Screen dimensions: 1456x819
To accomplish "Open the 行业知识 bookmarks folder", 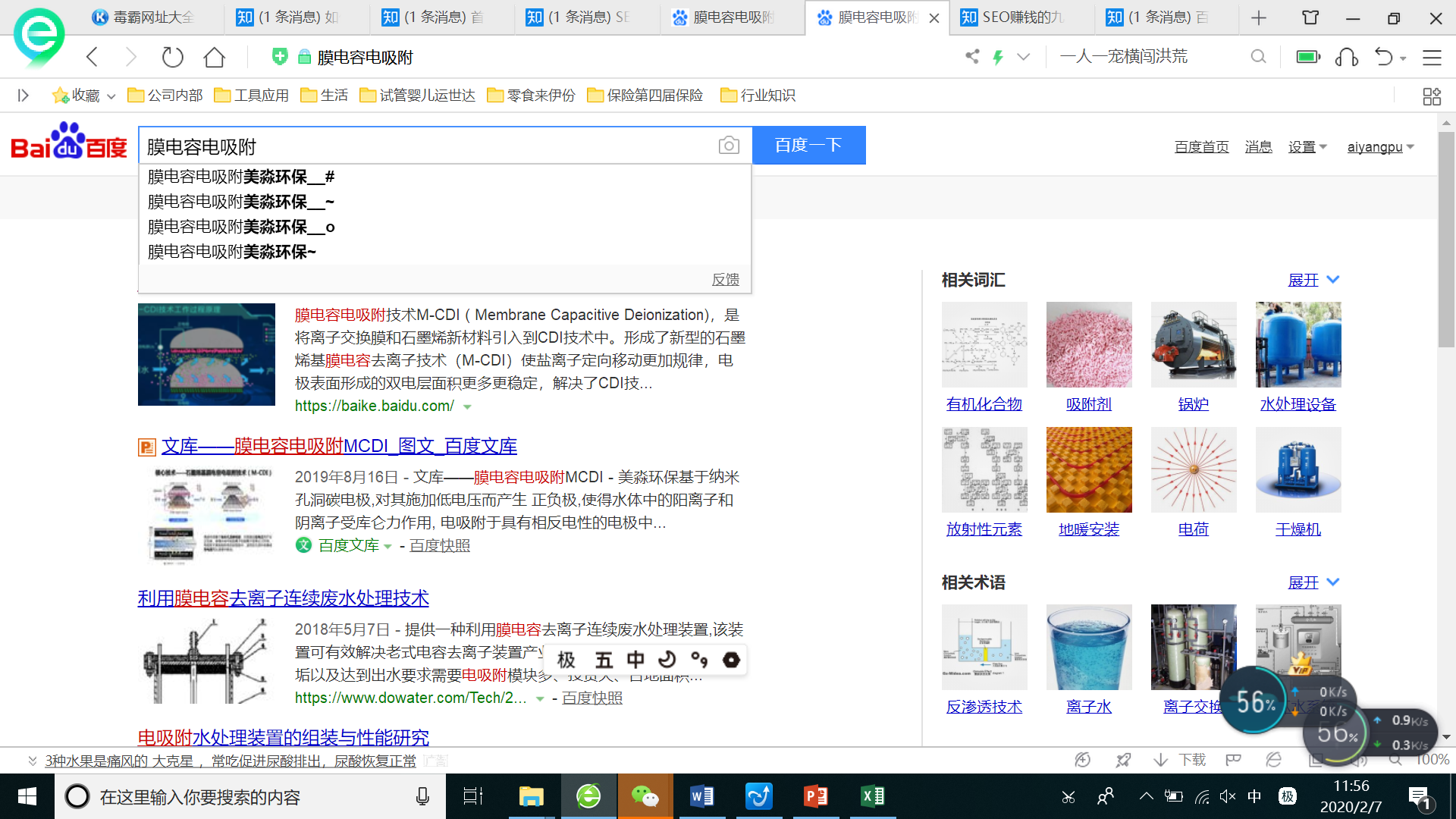I will point(758,96).
